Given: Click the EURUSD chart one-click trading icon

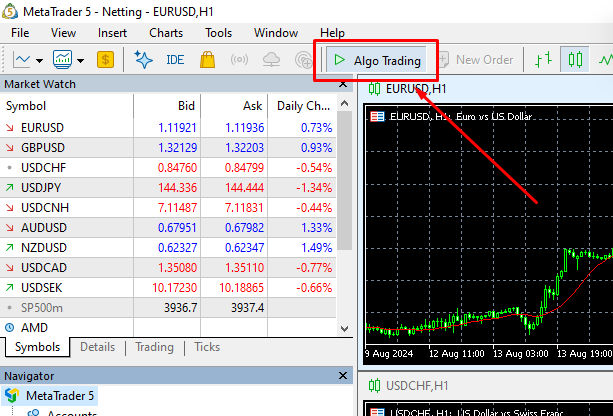Looking at the screenshot, I should pos(377,117).
